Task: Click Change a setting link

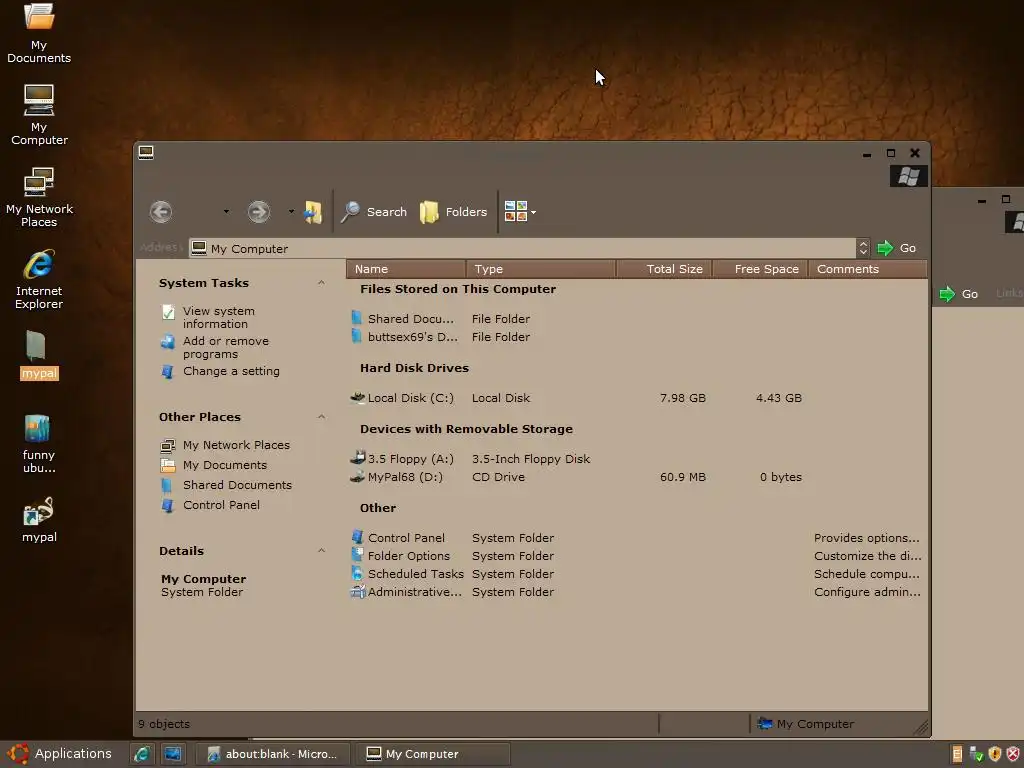Action: coord(231,371)
